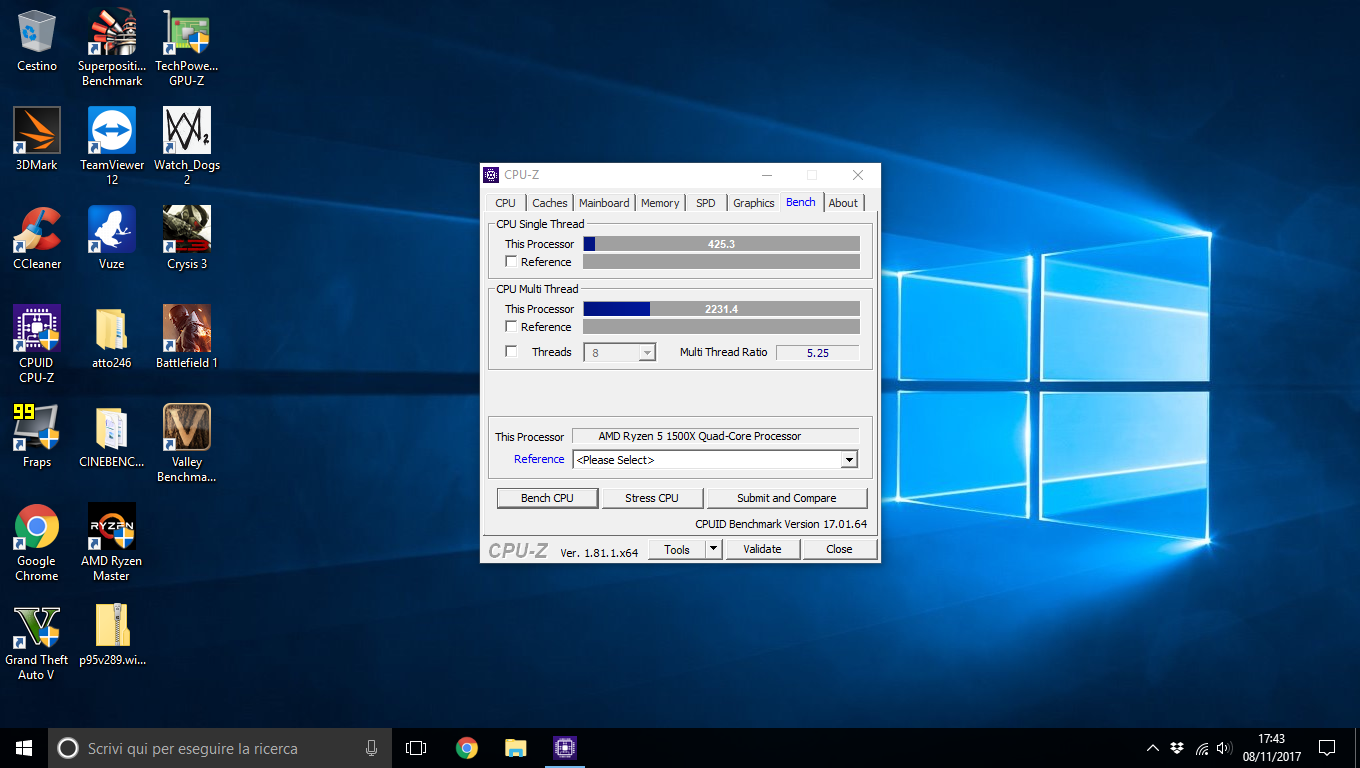Select the CPUID CPU-Z desktop shortcut
1360x768 pixels.
click(37, 344)
